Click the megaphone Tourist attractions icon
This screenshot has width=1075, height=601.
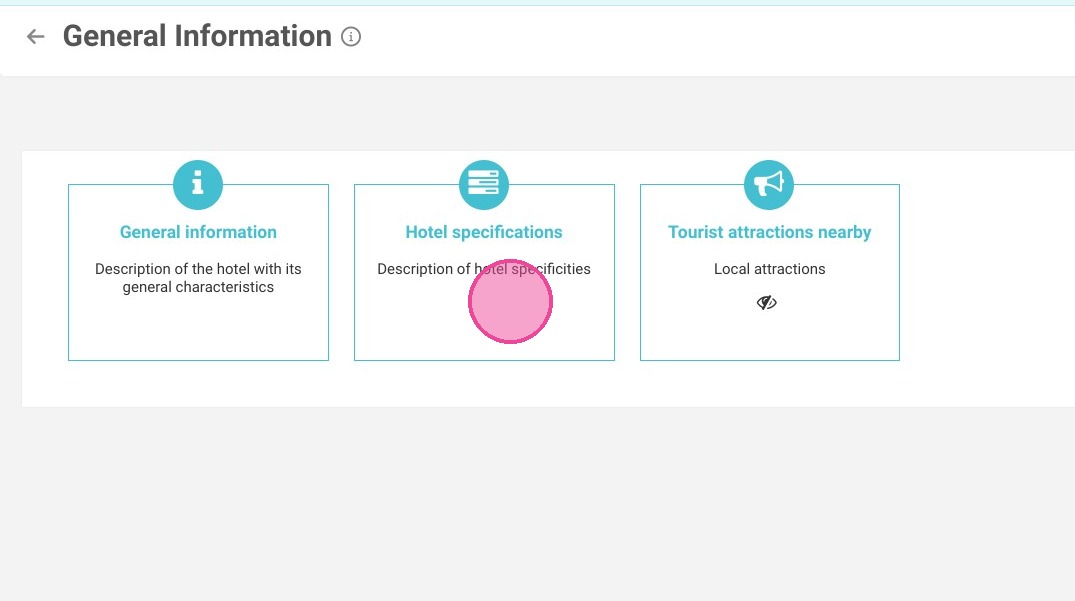coord(769,185)
